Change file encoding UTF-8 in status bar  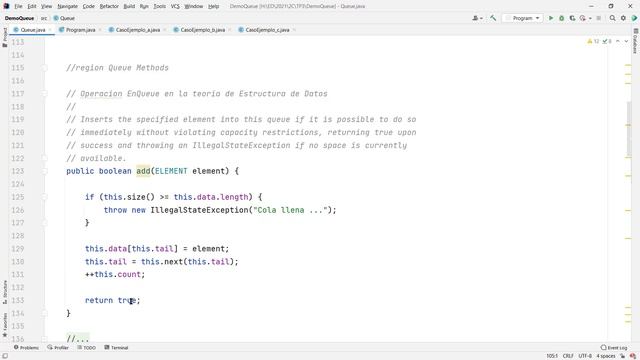click(x=585, y=356)
